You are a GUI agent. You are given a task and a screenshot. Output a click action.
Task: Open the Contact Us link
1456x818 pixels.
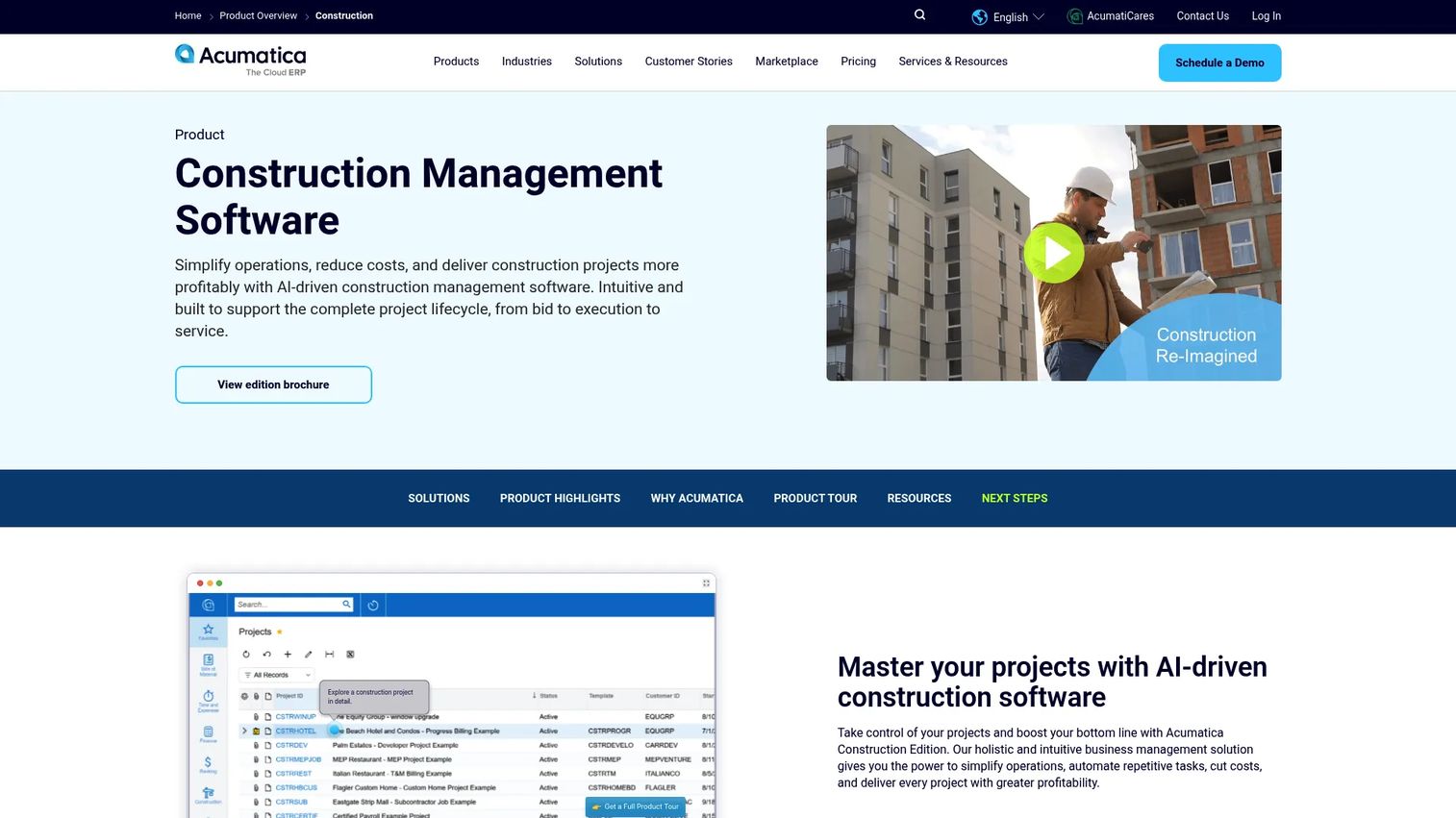pyautogui.click(x=1202, y=16)
